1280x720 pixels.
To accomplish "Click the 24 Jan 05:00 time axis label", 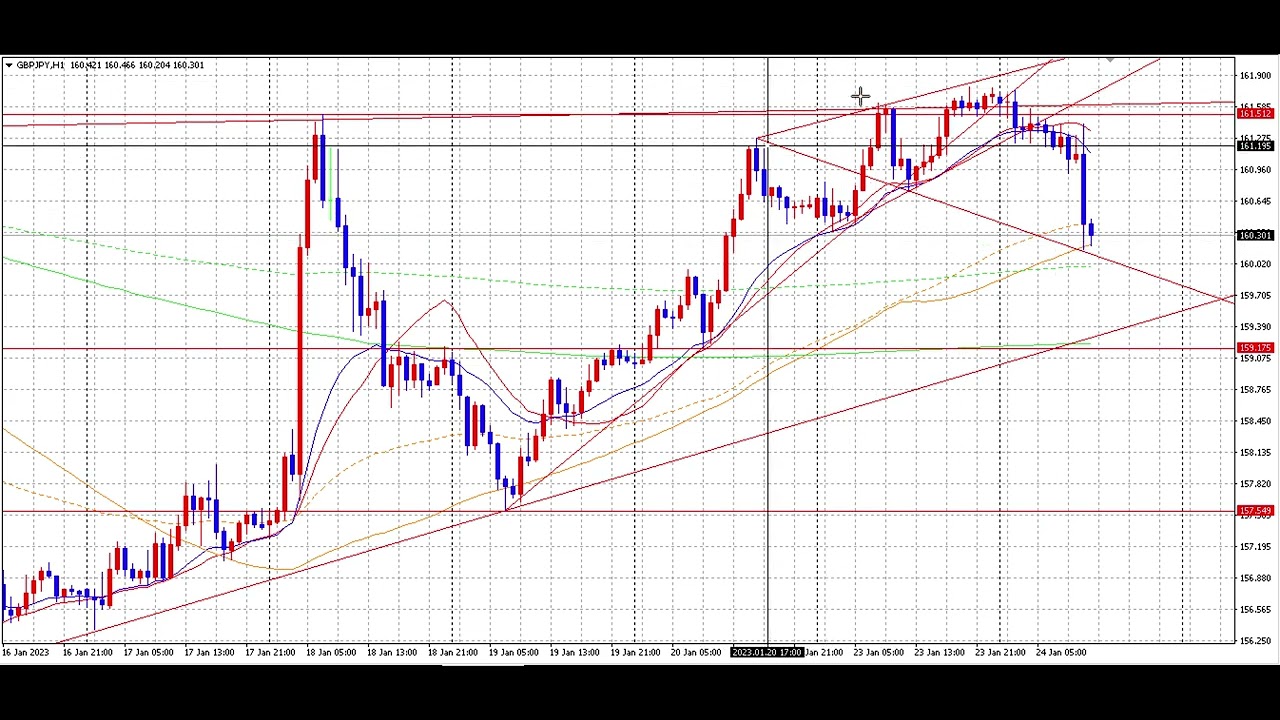I will [x=1061, y=653].
